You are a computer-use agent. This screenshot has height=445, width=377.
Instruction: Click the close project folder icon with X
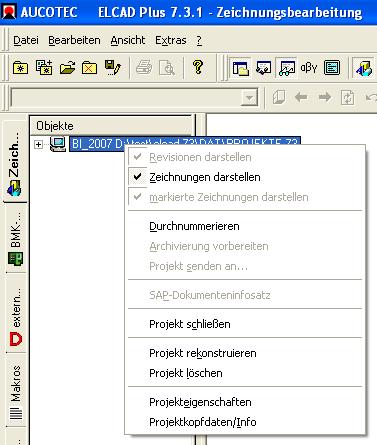(x=89, y=68)
